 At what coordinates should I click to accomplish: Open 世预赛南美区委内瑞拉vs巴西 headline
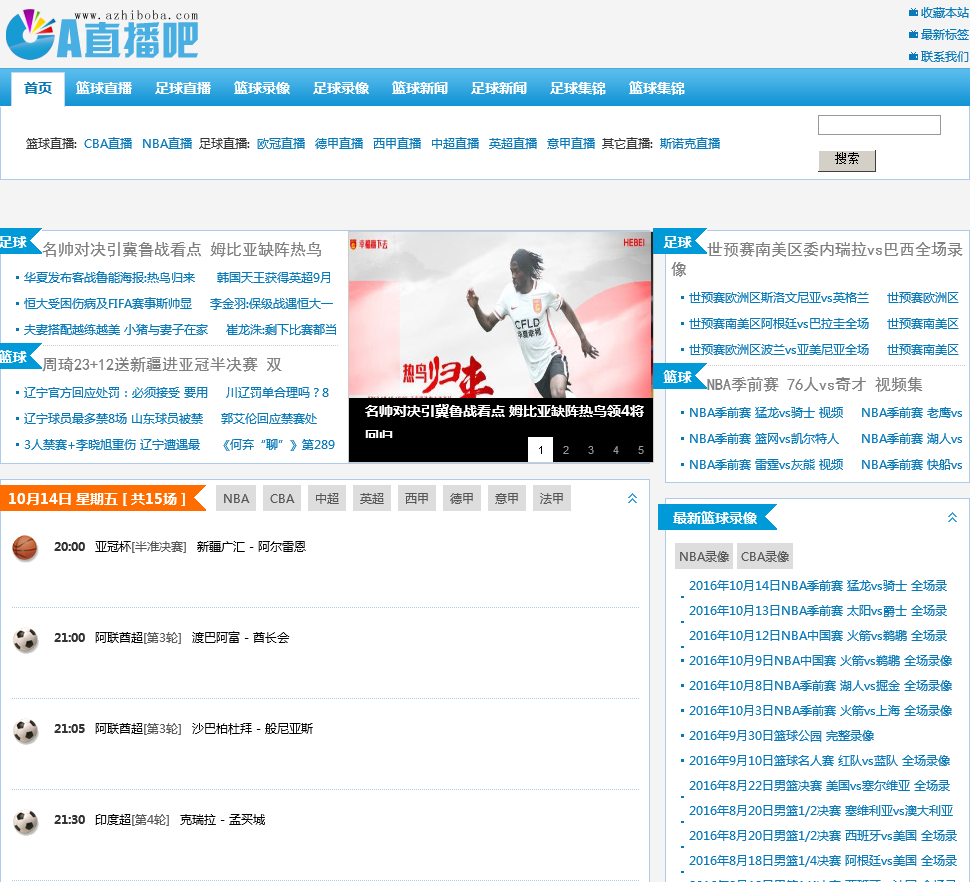[817, 259]
